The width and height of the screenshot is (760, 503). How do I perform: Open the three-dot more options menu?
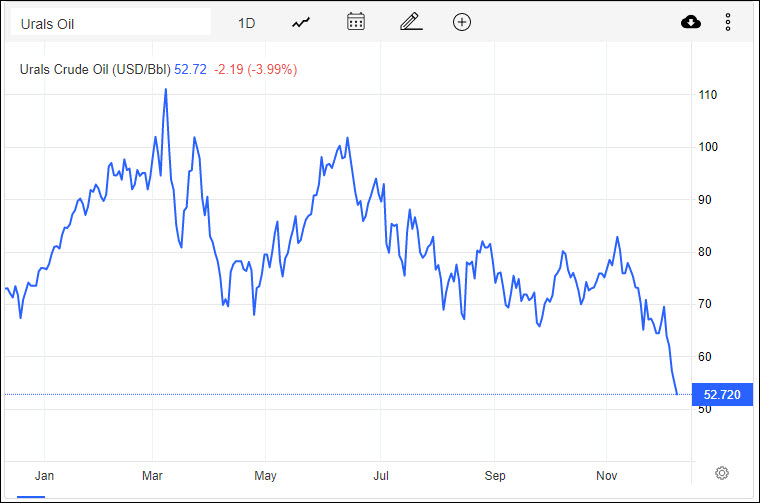[728, 22]
